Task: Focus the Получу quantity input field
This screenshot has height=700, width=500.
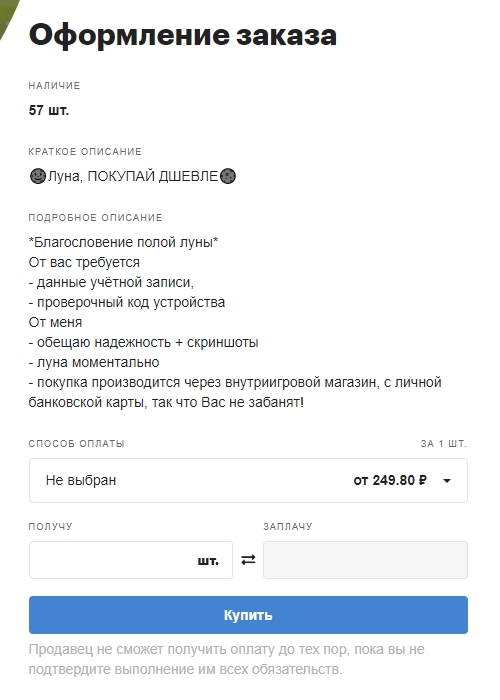Action: tap(131, 560)
